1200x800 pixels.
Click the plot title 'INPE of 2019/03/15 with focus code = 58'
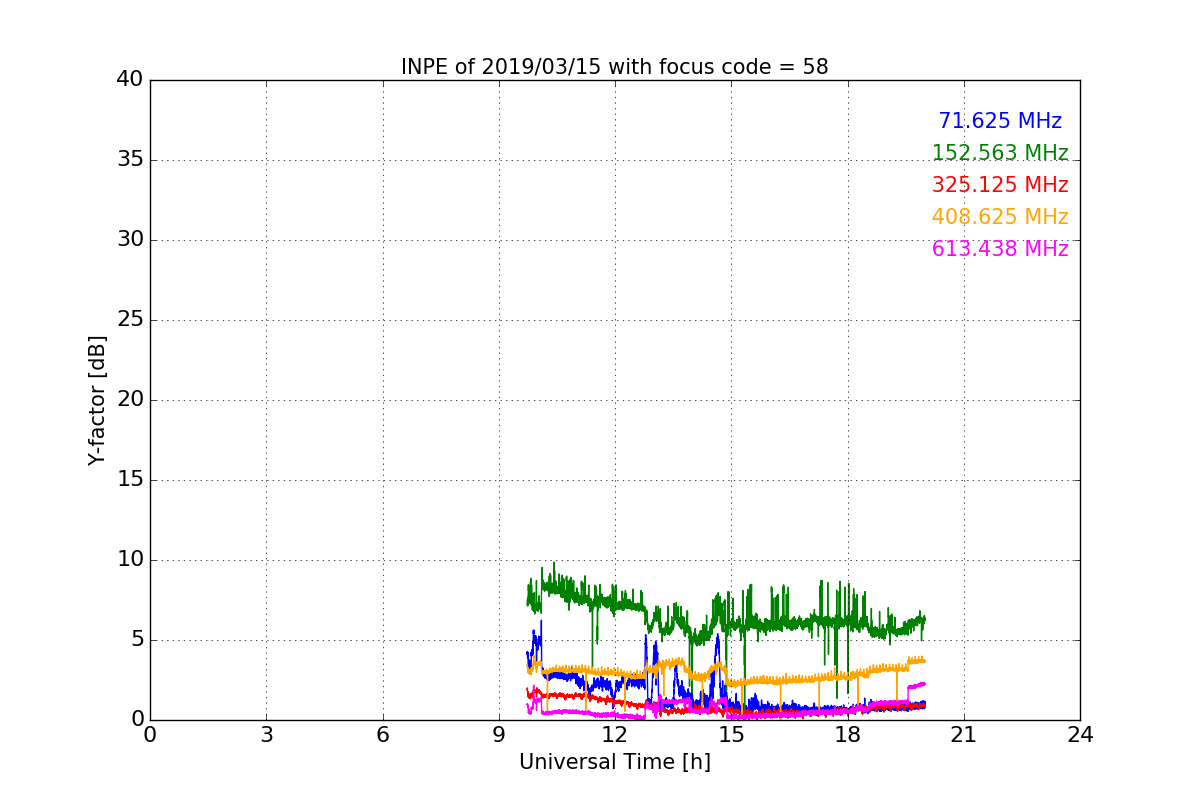[x=615, y=67]
